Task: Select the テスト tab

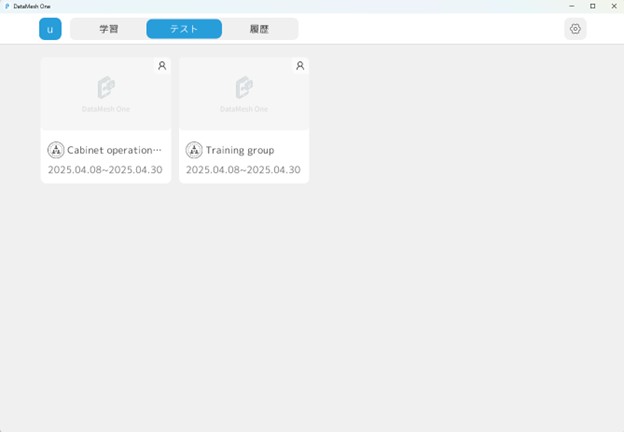Action: coord(184,29)
